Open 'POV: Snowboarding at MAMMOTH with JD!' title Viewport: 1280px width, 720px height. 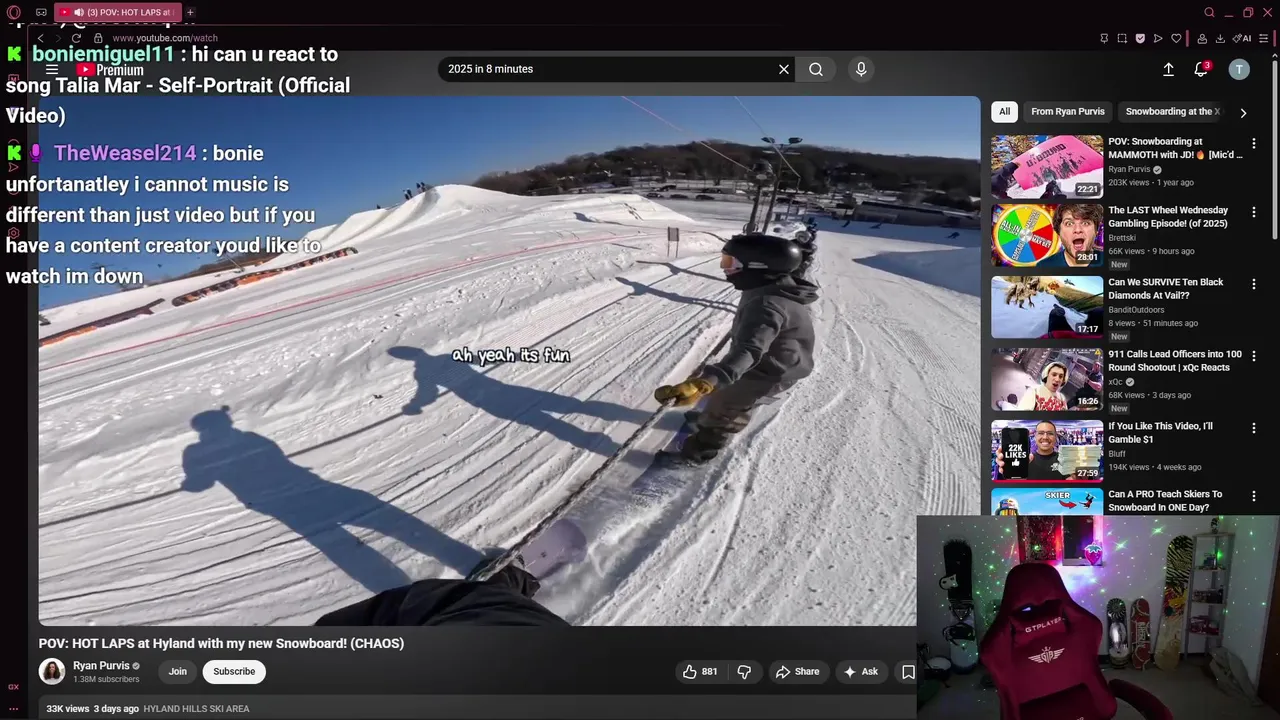1175,148
